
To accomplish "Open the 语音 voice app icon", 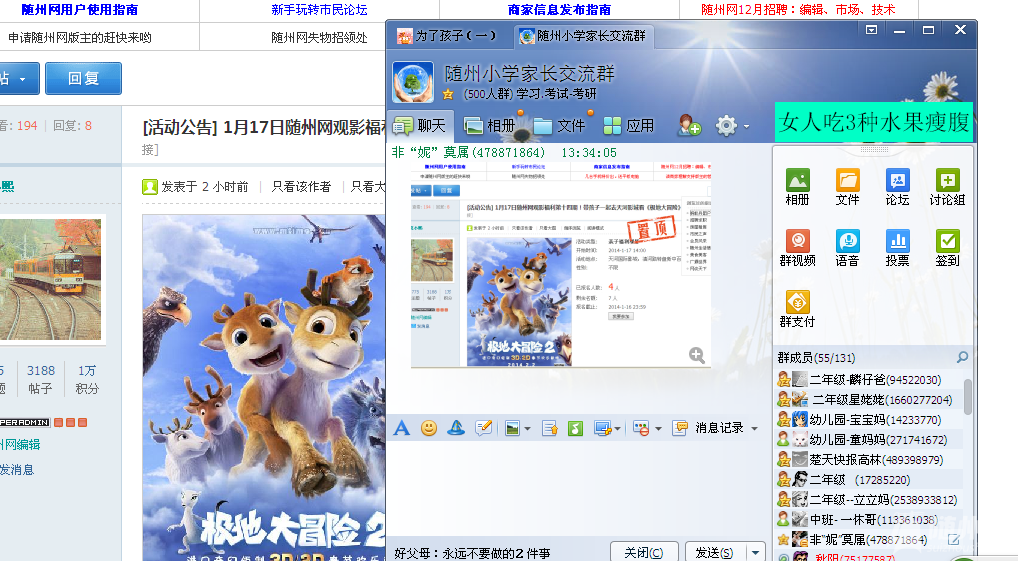I will tap(847, 248).
